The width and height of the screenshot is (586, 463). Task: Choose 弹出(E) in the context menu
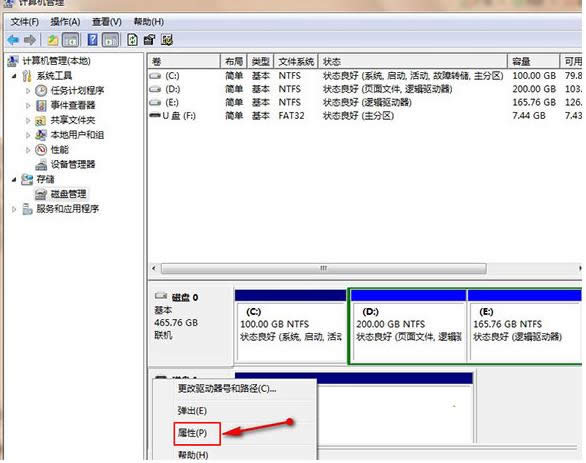(192, 411)
